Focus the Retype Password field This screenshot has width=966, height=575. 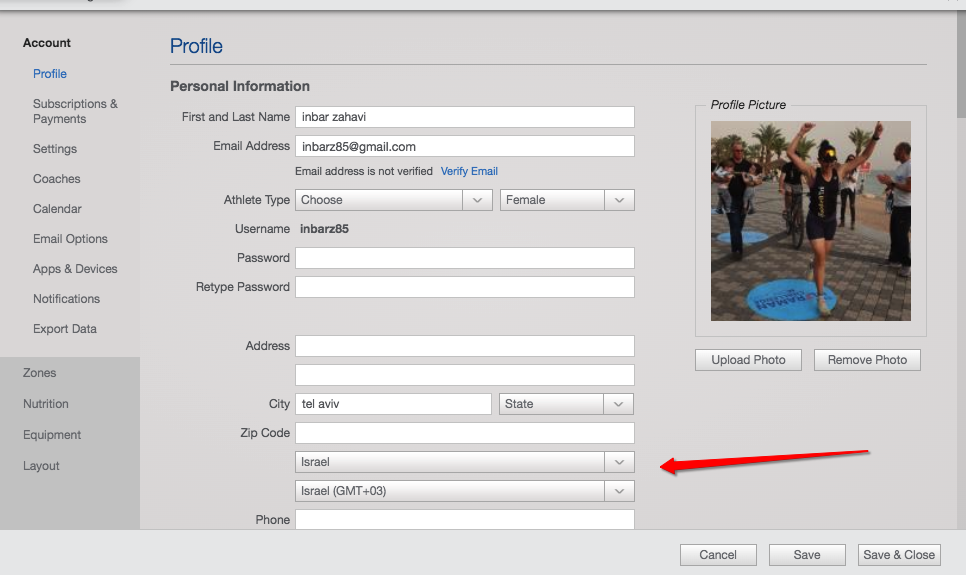(x=465, y=287)
